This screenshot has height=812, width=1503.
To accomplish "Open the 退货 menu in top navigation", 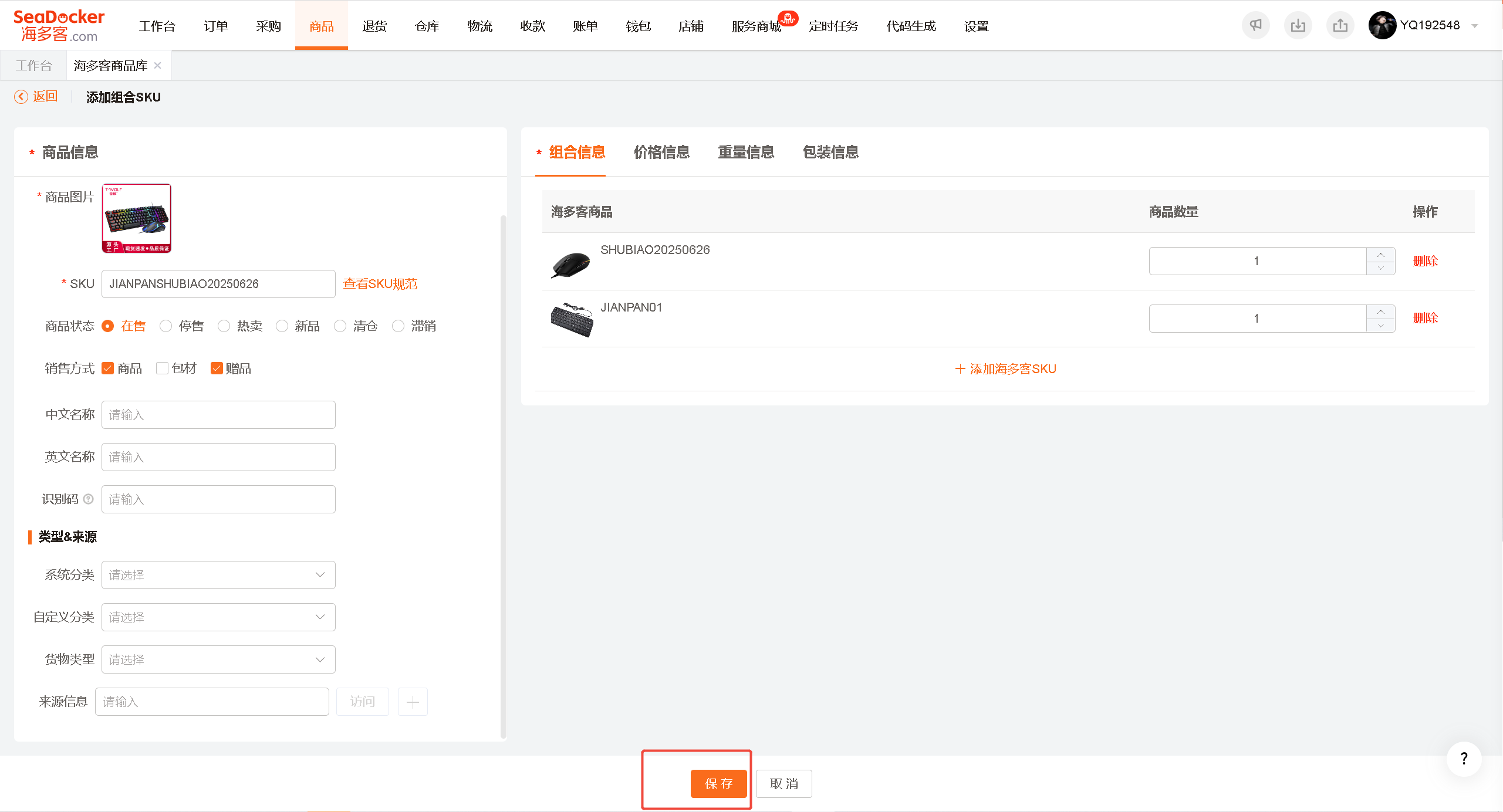I will pos(374,26).
